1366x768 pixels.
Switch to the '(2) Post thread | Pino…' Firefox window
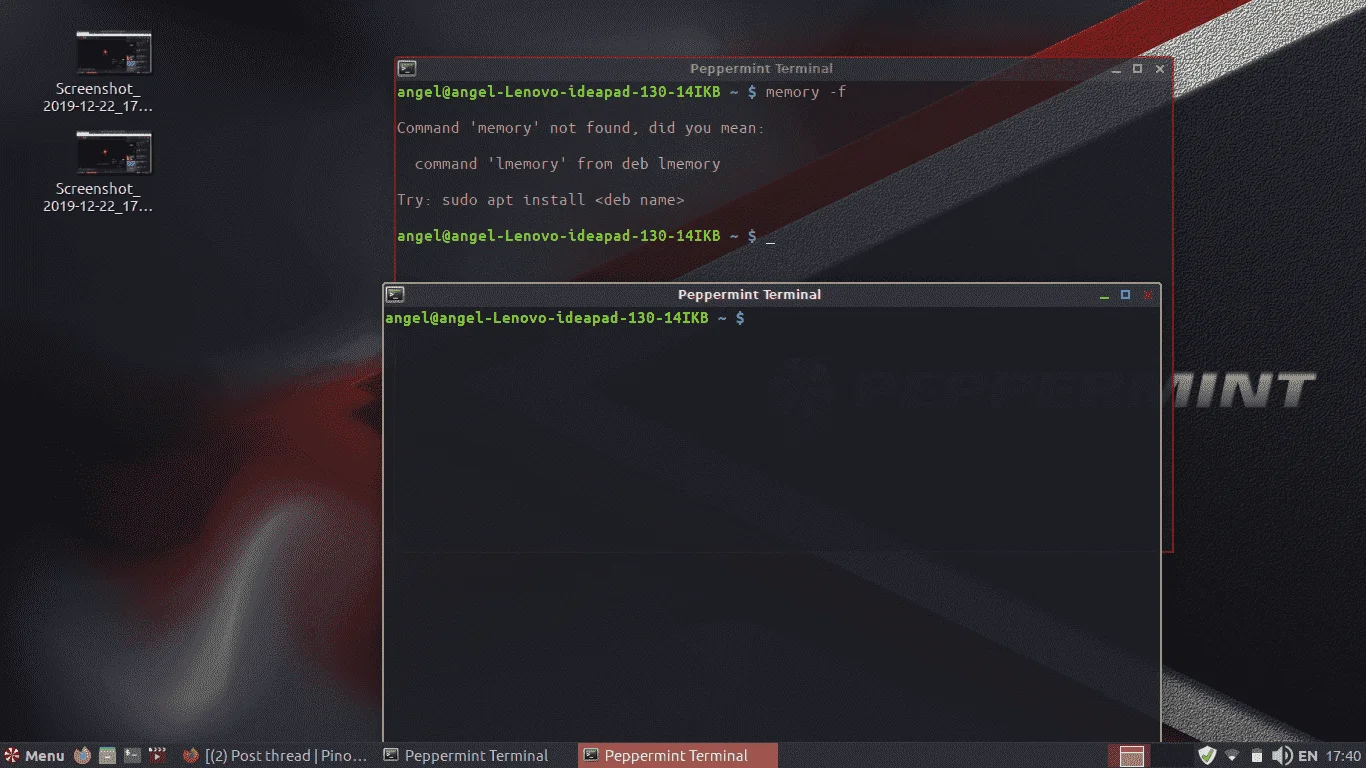pyautogui.click(x=275, y=755)
